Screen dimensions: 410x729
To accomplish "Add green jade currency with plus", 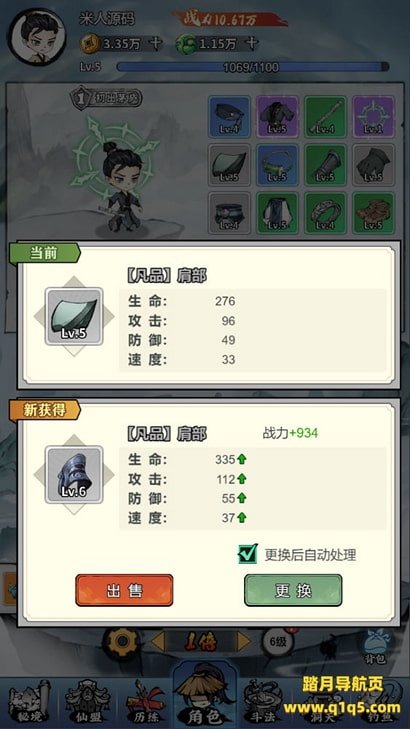I will [x=251, y=44].
